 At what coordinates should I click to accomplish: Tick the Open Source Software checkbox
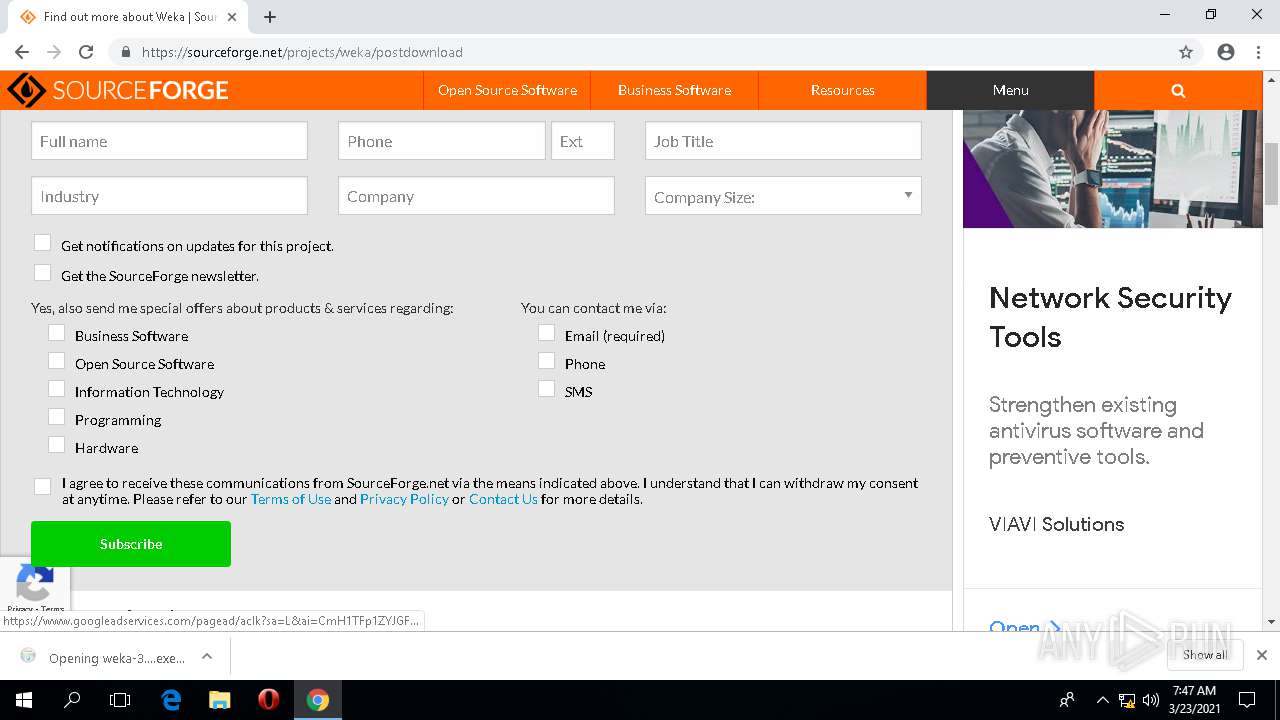click(x=56, y=361)
